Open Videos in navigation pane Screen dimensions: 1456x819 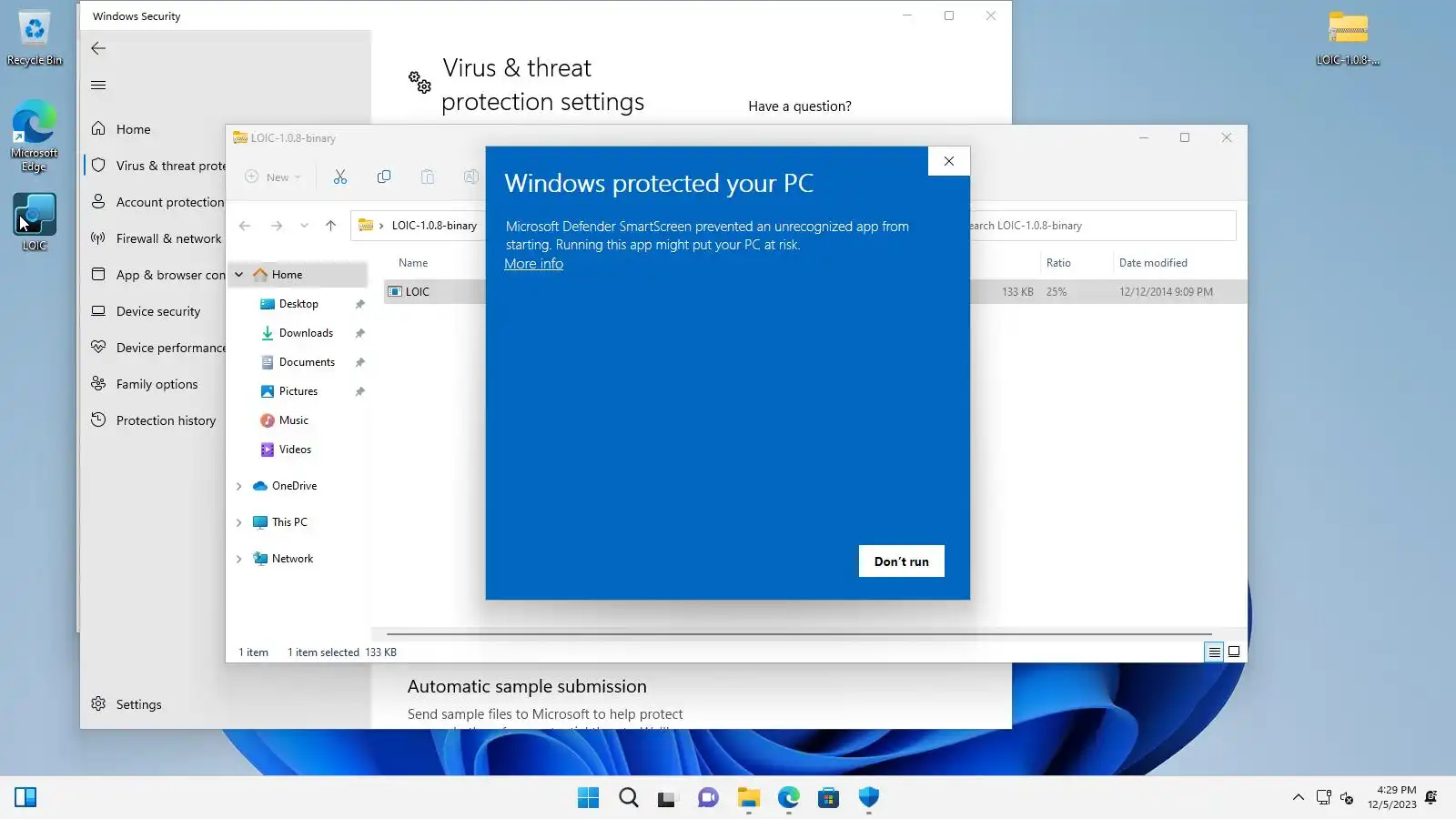click(x=295, y=450)
